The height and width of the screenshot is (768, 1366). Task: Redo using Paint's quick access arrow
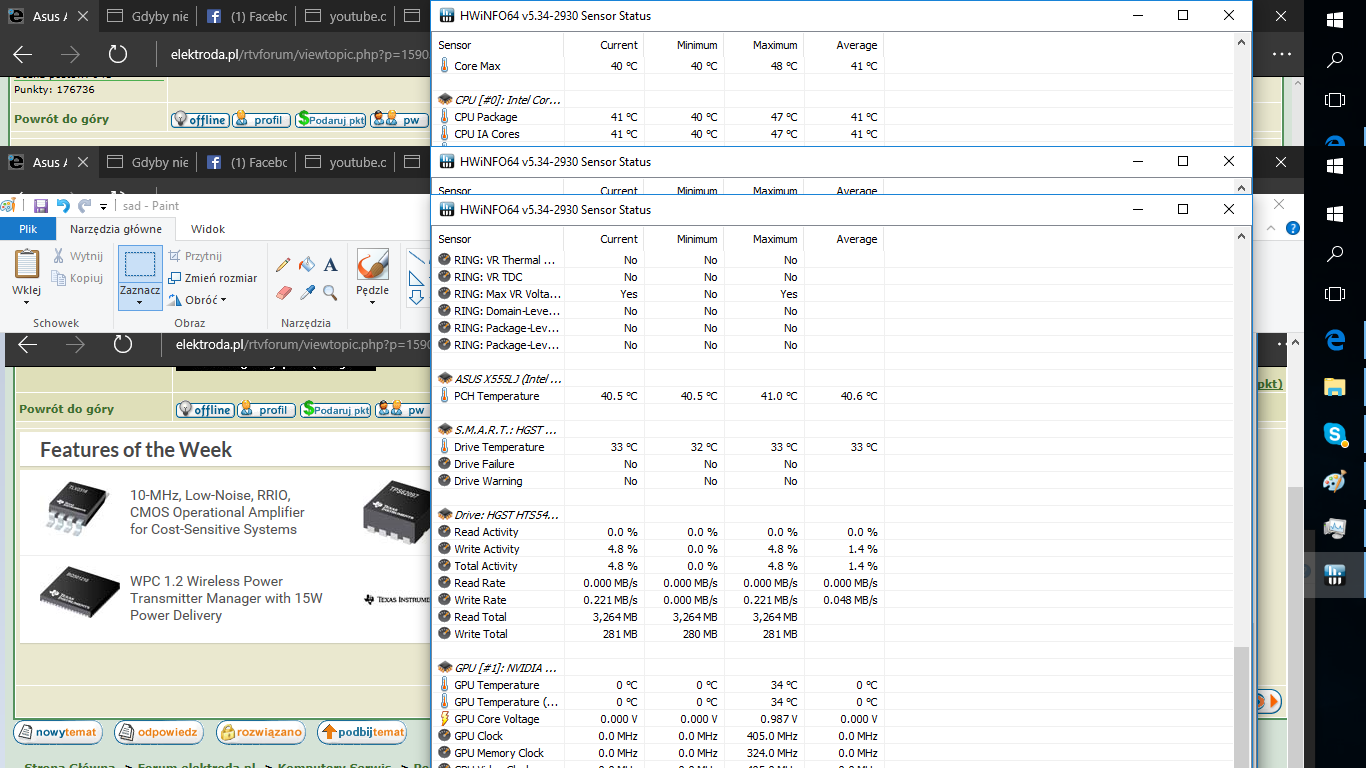[x=84, y=206]
